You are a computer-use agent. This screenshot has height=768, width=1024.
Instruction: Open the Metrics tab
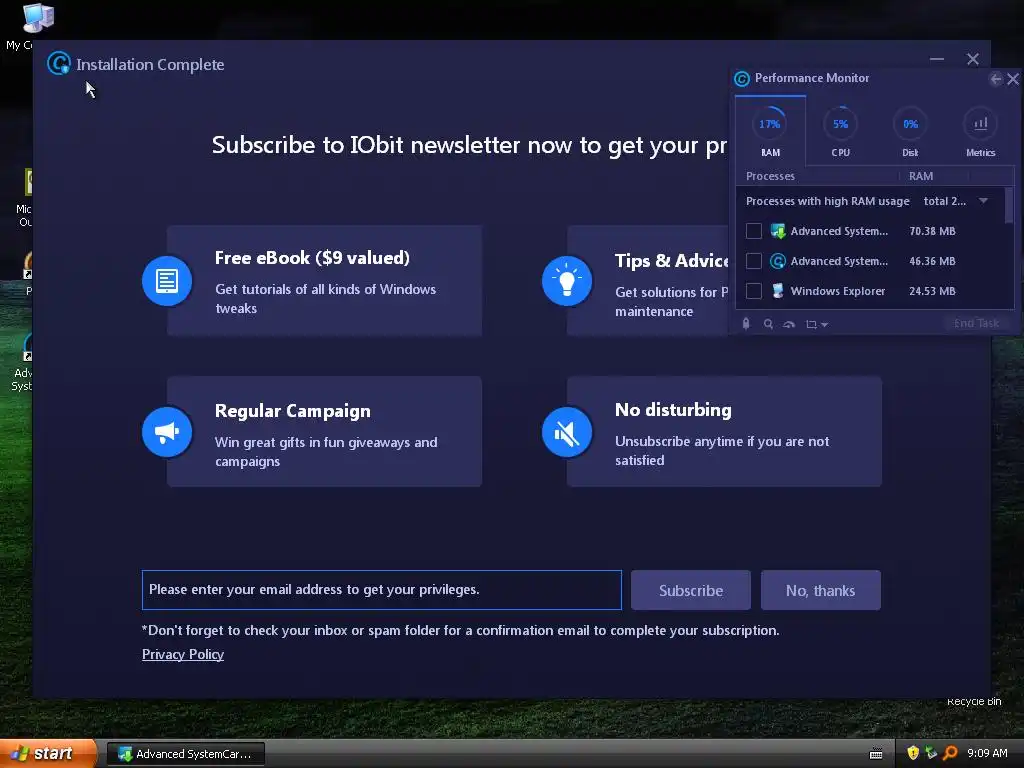click(x=980, y=131)
